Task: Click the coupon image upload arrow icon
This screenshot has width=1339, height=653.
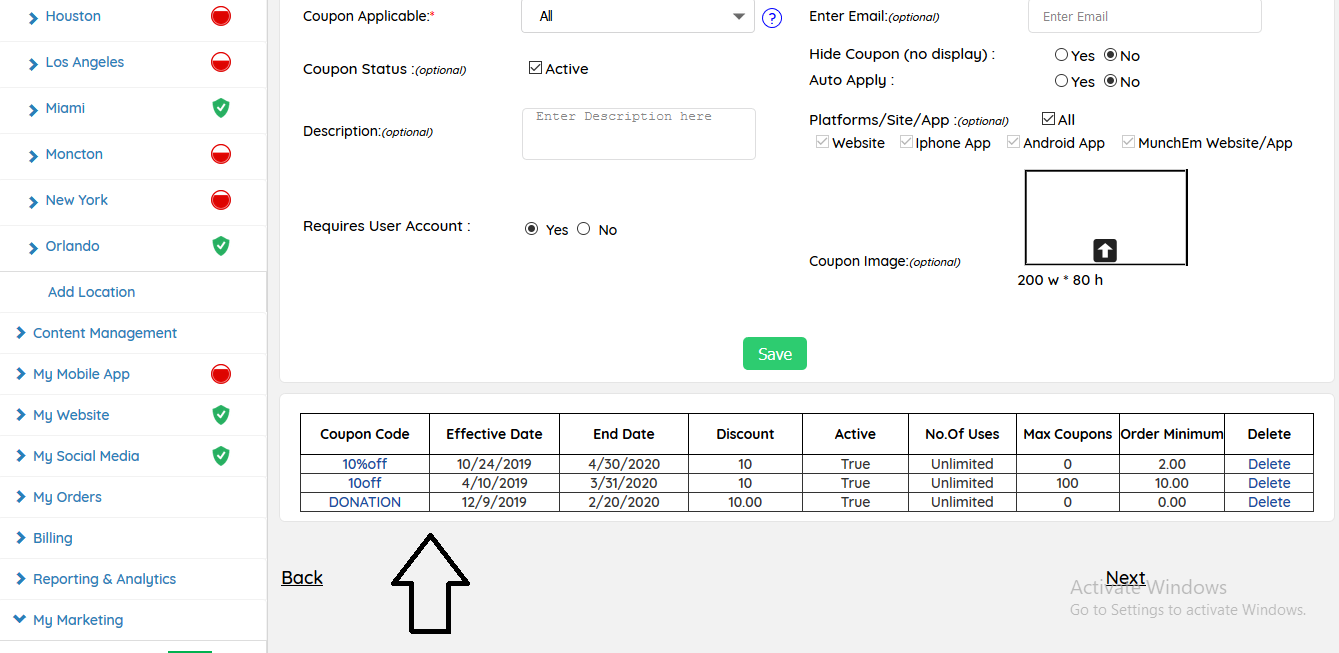Action: (1105, 250)
